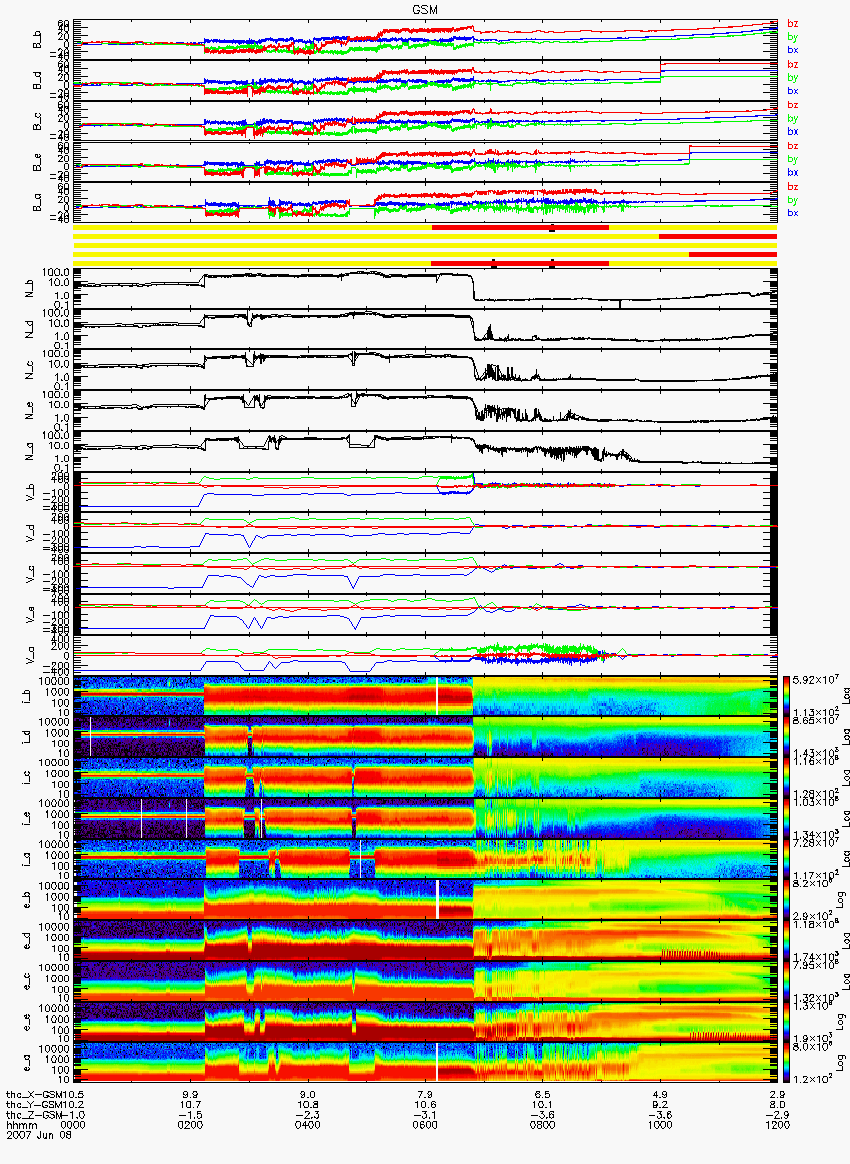The height and width of the screenshot is (1164, 850).
Task: Select the B_a panel axis label
Action: 37,204
